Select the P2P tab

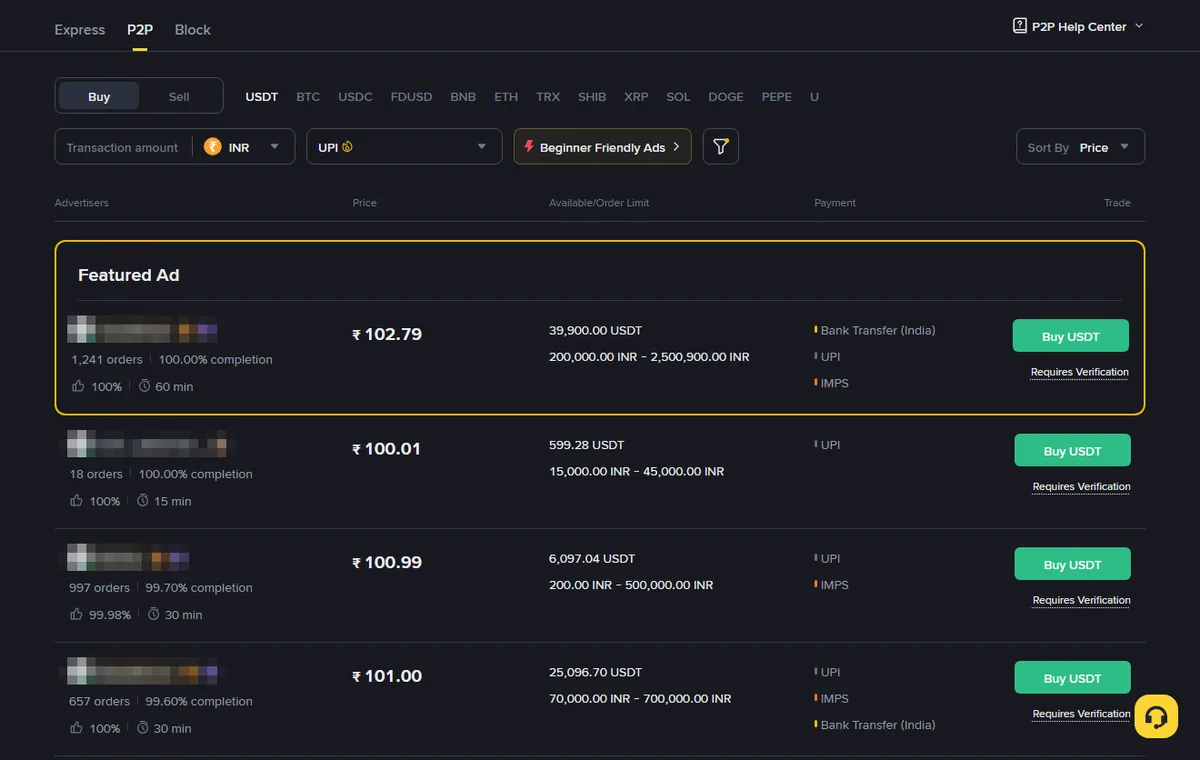pyautogui.click(x=140, y=29)
